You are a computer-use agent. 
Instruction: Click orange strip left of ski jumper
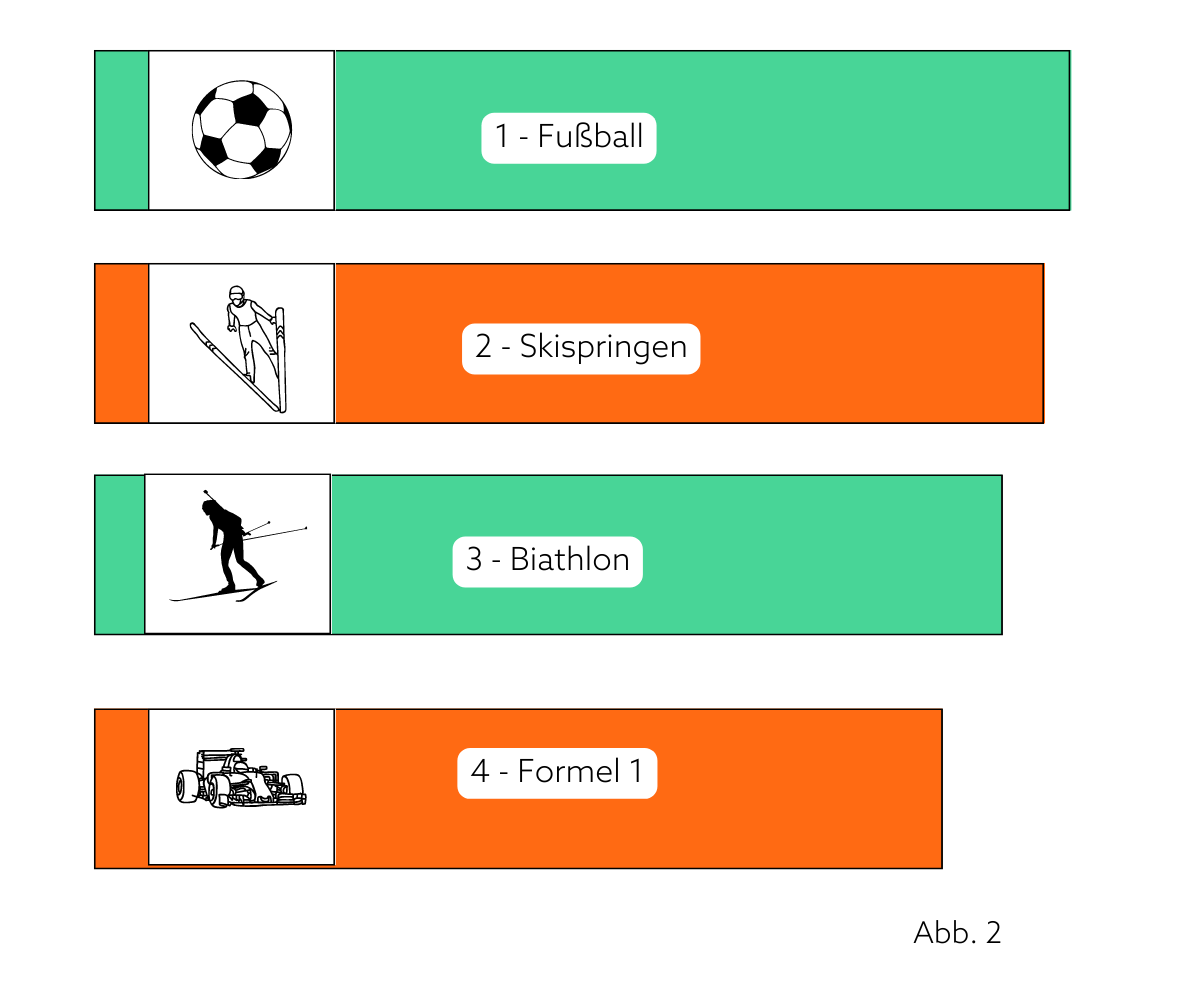coord(122,344)
